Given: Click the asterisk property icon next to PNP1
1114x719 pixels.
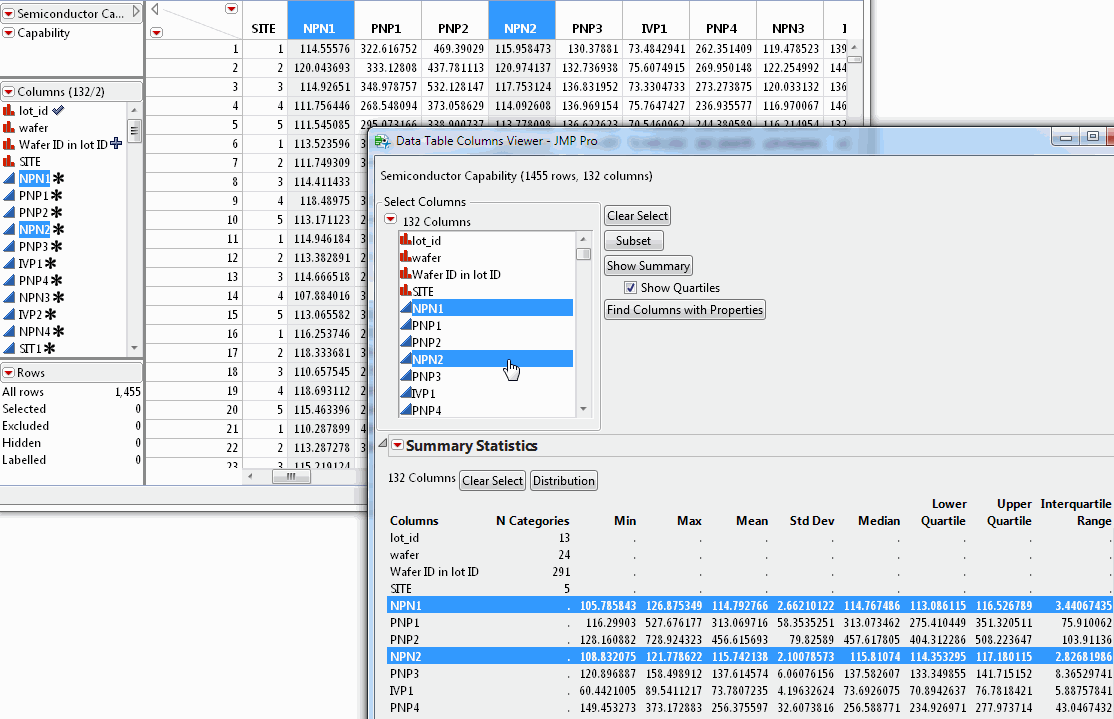Looking at the screenshot, I should [57, 195].
